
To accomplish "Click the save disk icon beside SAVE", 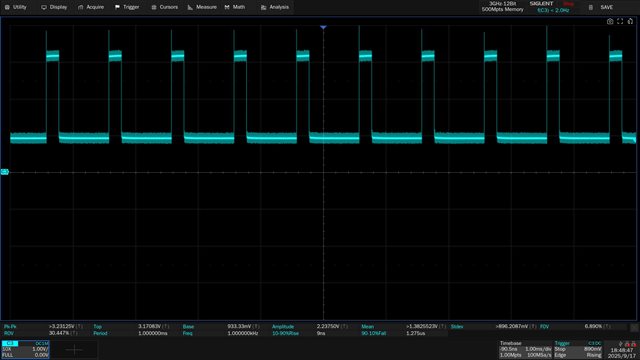I will pos(591,7).
